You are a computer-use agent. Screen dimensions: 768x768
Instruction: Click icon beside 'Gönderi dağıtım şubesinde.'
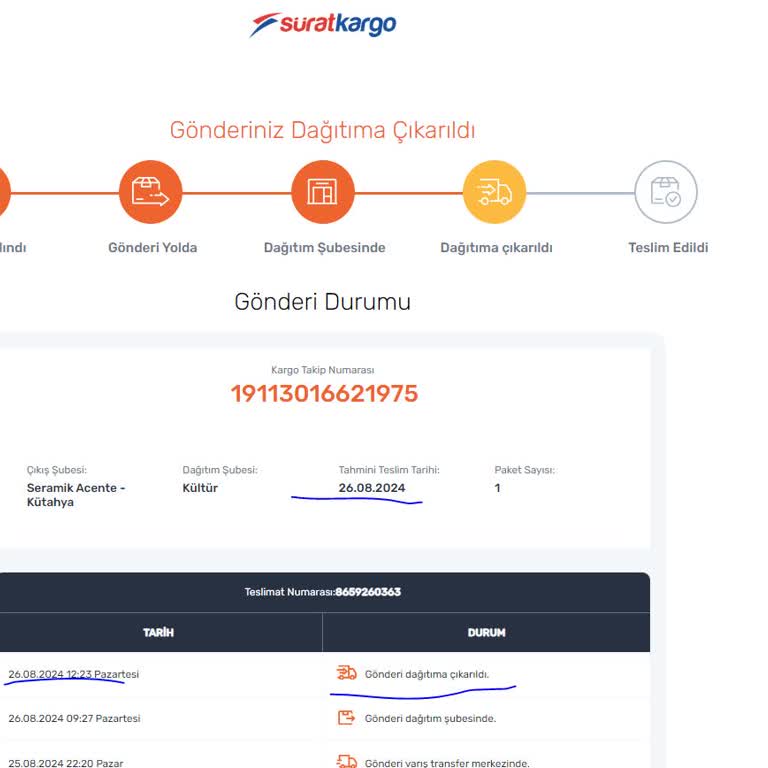tap(346, 718)
